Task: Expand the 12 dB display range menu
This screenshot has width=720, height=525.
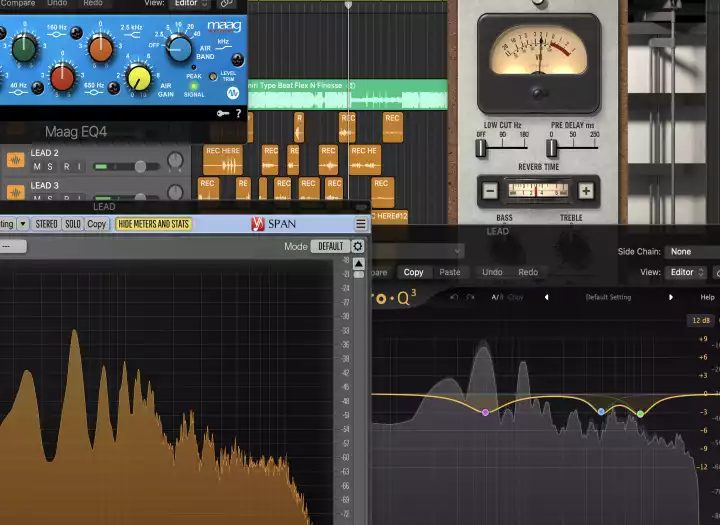Action: click(700, 321)
